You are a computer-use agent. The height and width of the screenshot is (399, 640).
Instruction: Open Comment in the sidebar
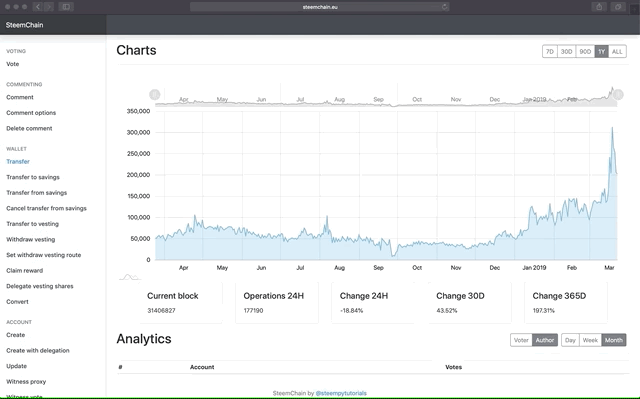20,97
